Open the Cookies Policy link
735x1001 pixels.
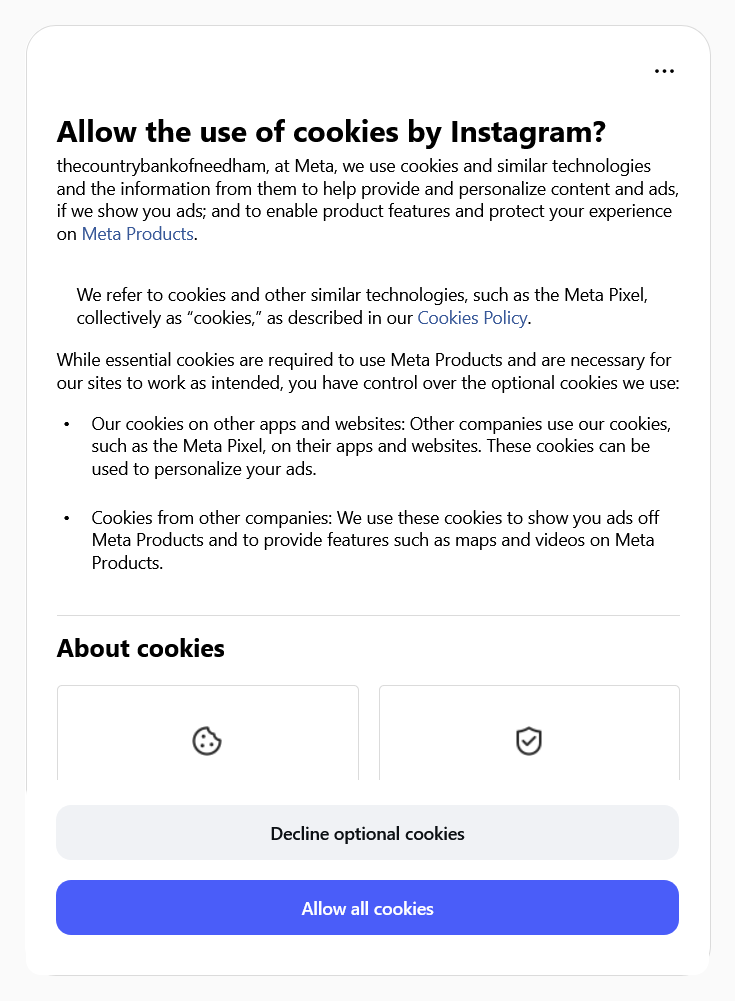click(472, 318)
